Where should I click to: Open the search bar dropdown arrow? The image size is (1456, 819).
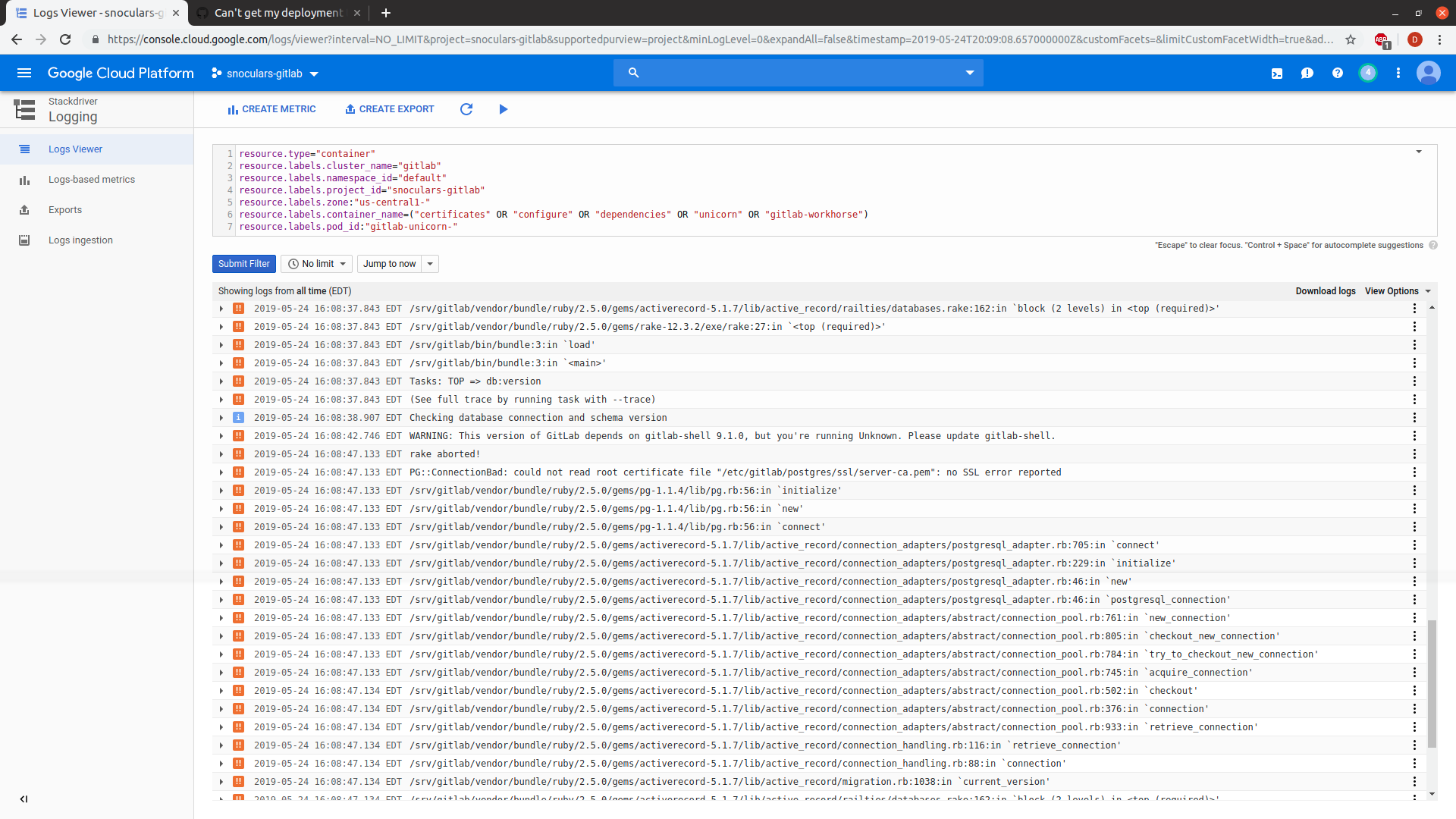(x=969, y=73)
